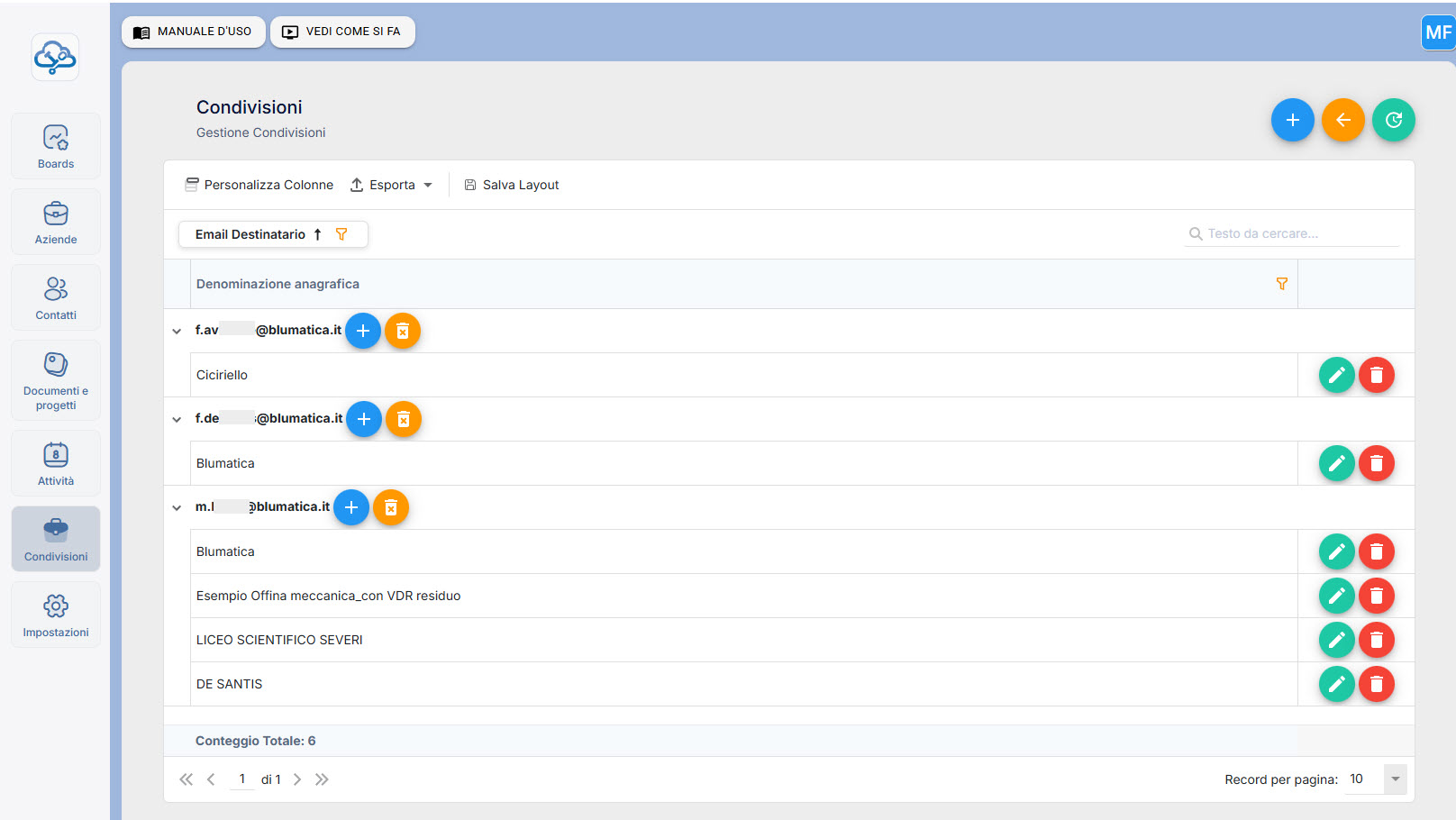Collapse the f.av email group
The height and width of the screenshot is (820, 1456).
(177, 331)
